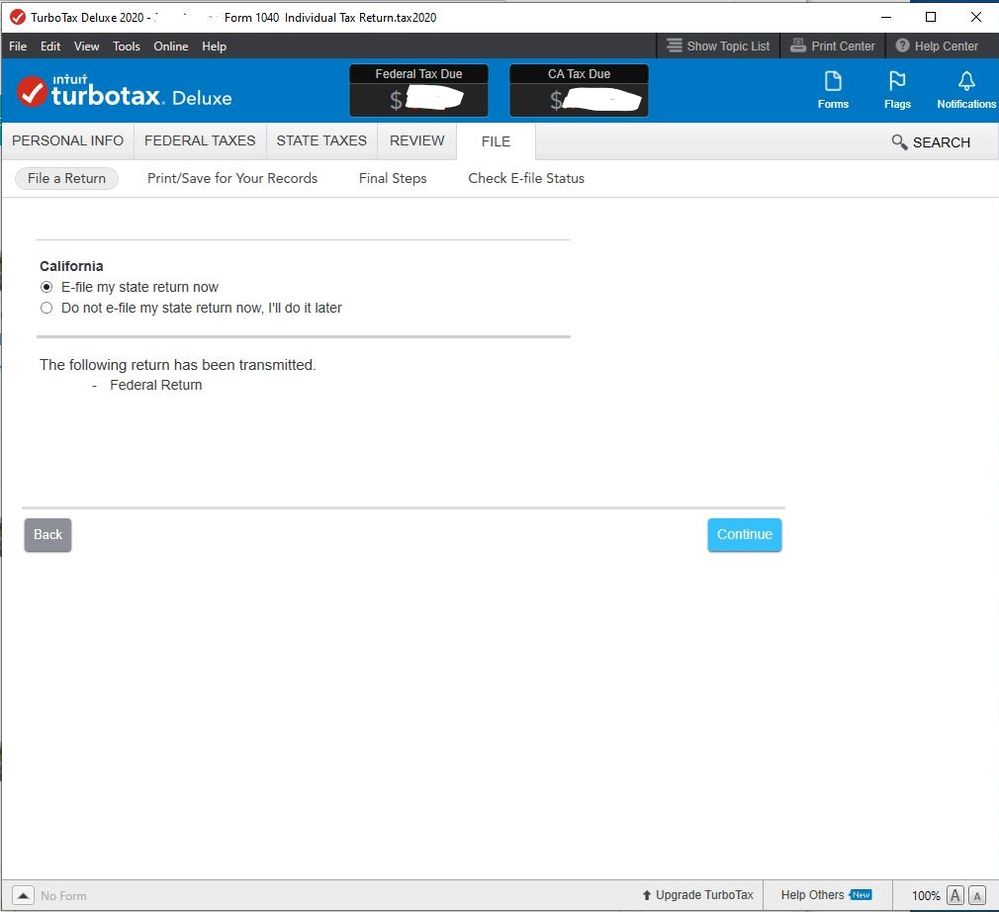The width and height of the screenshot is (999, 912).
Task: Select File a Return sub-tab
Action: (x=66, y=178)
